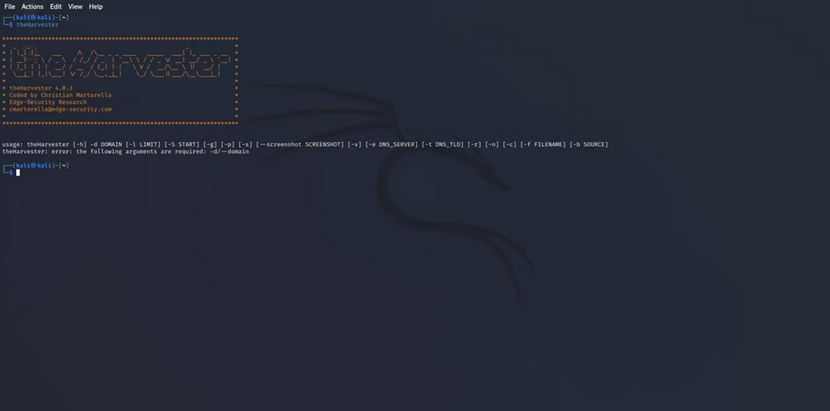Click the '-d/--domain' text in error message
Viewport: 830px width, 411px height.
pyautogui.click(x=229, y=151)
